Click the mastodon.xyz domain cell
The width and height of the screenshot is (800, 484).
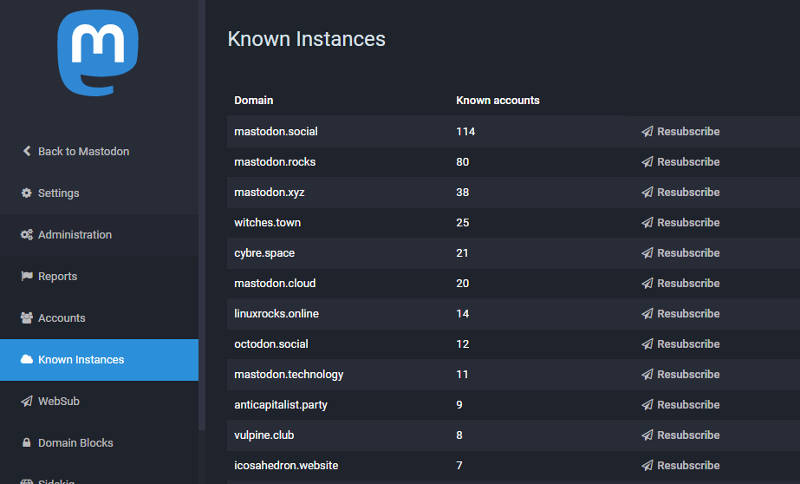(x=269, y=192)
